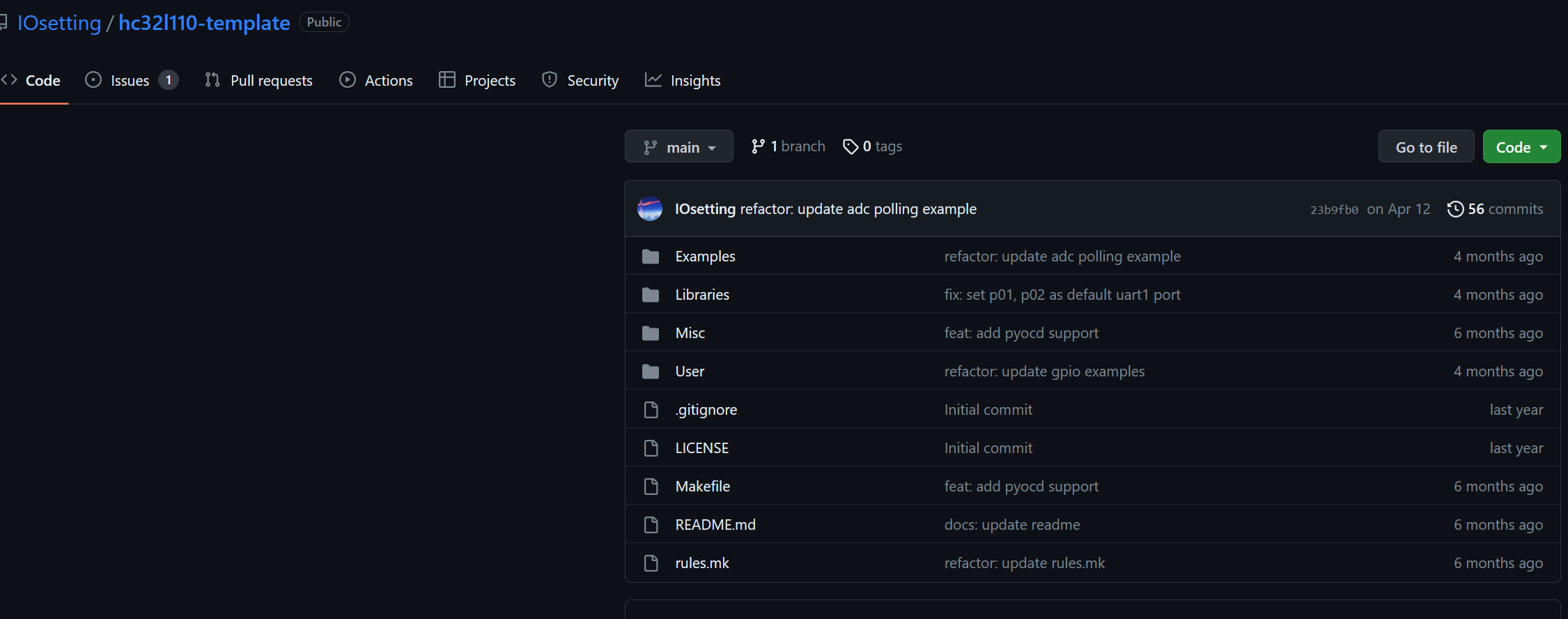The height and width of the screenshot is (619, 1568).
Task: Open commit 'refactor: update gpio examples'
Action: pyautogui.click(x=1044, y=372)
